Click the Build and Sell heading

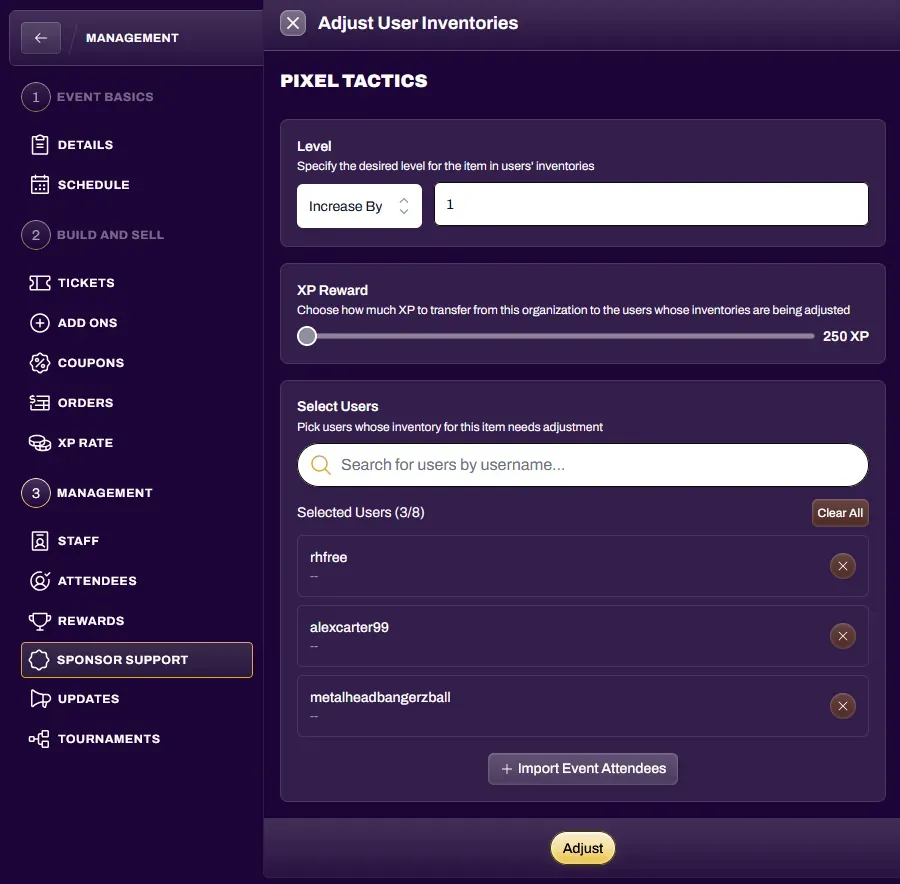pos(110,235)
